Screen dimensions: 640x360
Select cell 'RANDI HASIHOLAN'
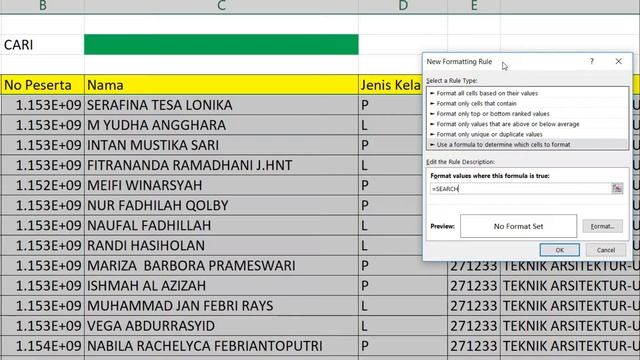pos(221,245)
